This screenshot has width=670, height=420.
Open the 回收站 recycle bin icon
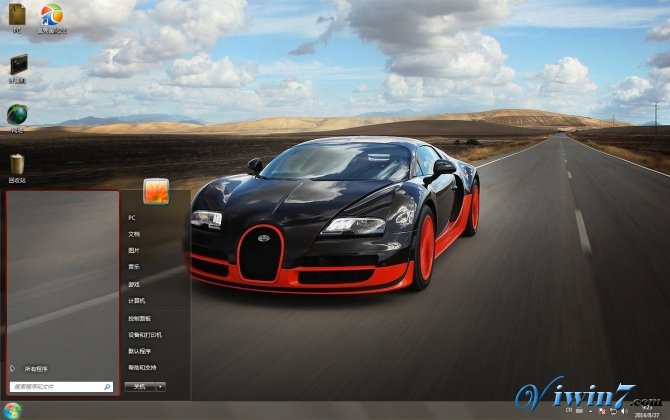pyautogui.click(x=17, y=169)
